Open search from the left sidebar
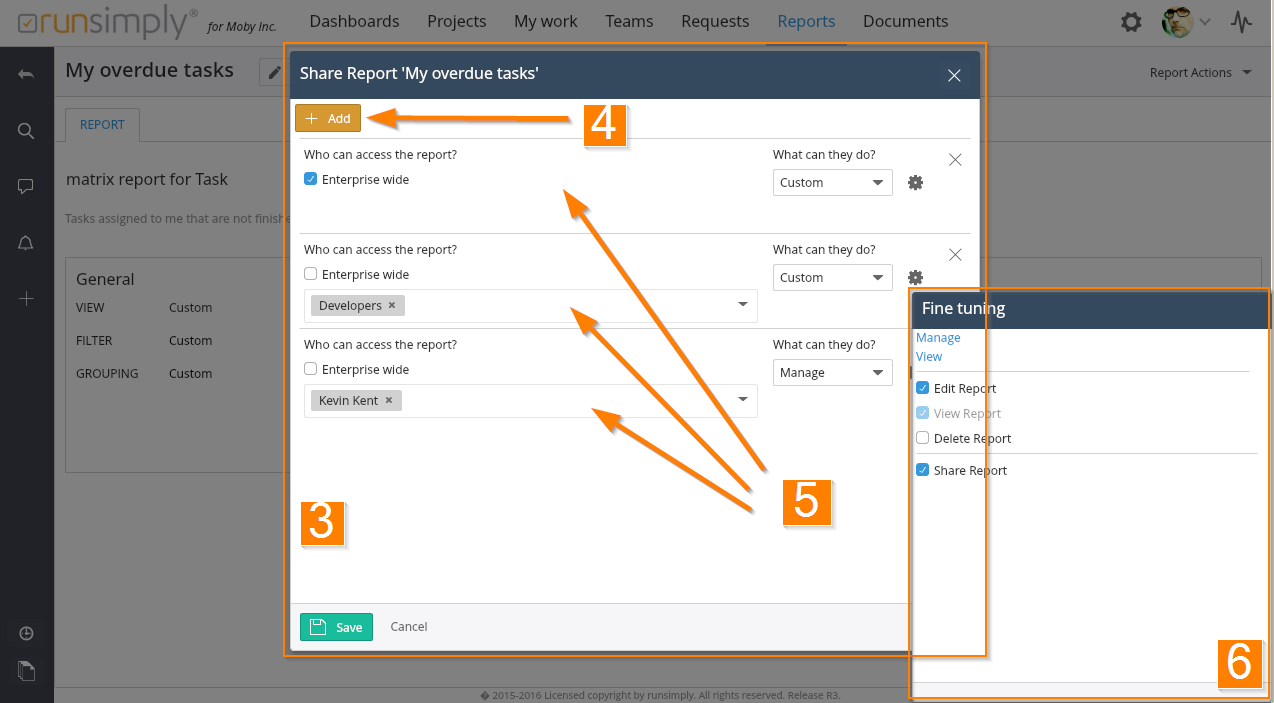The height and width of the screenshot is (703, 1274). pyautogui.click(x=26, y=131)
